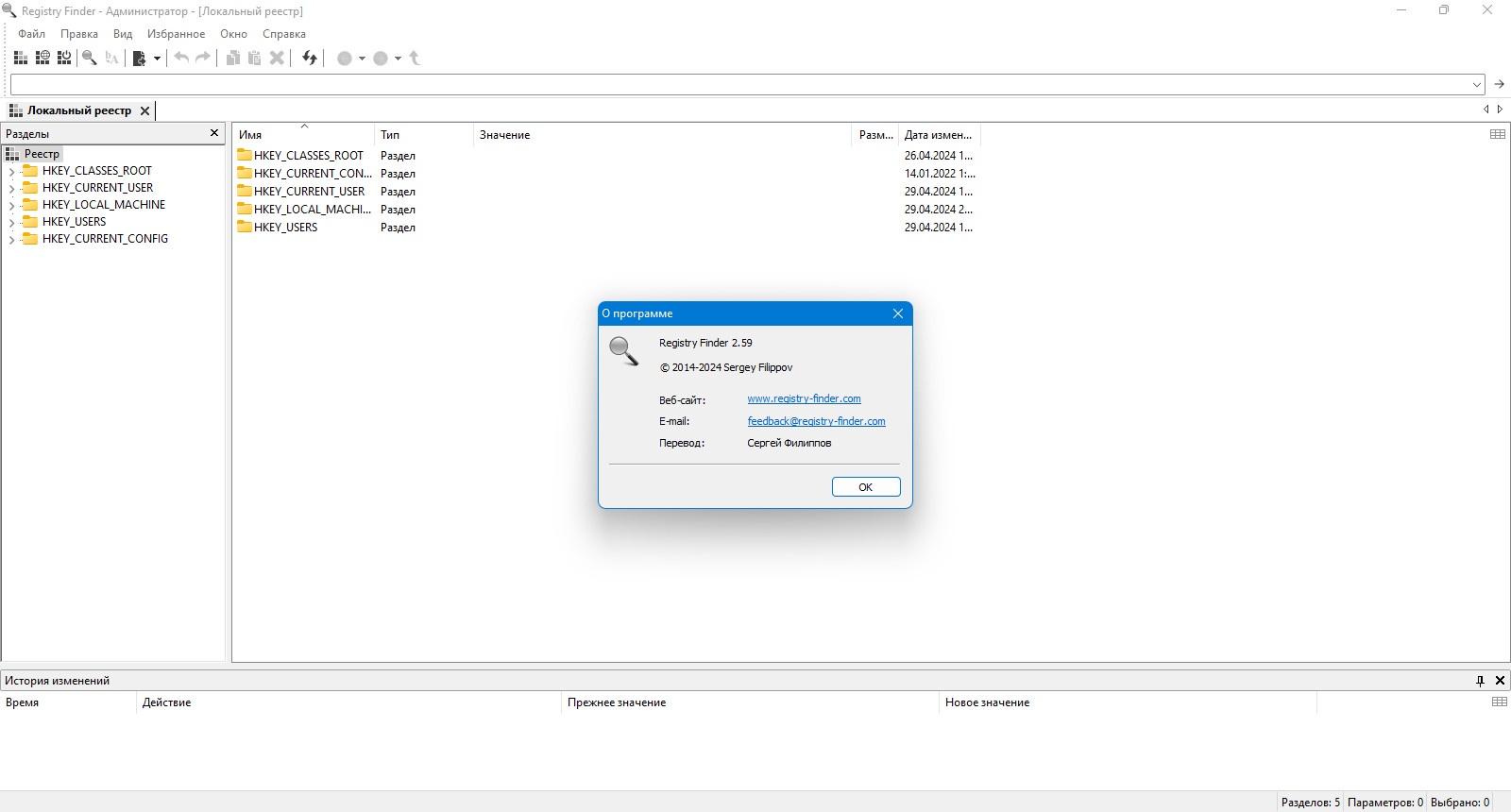Expand the HKEY_LOCAL_MACHINE tree node
The height and width of the screenshot is (812, 1511).
click(x=11, y=205)
